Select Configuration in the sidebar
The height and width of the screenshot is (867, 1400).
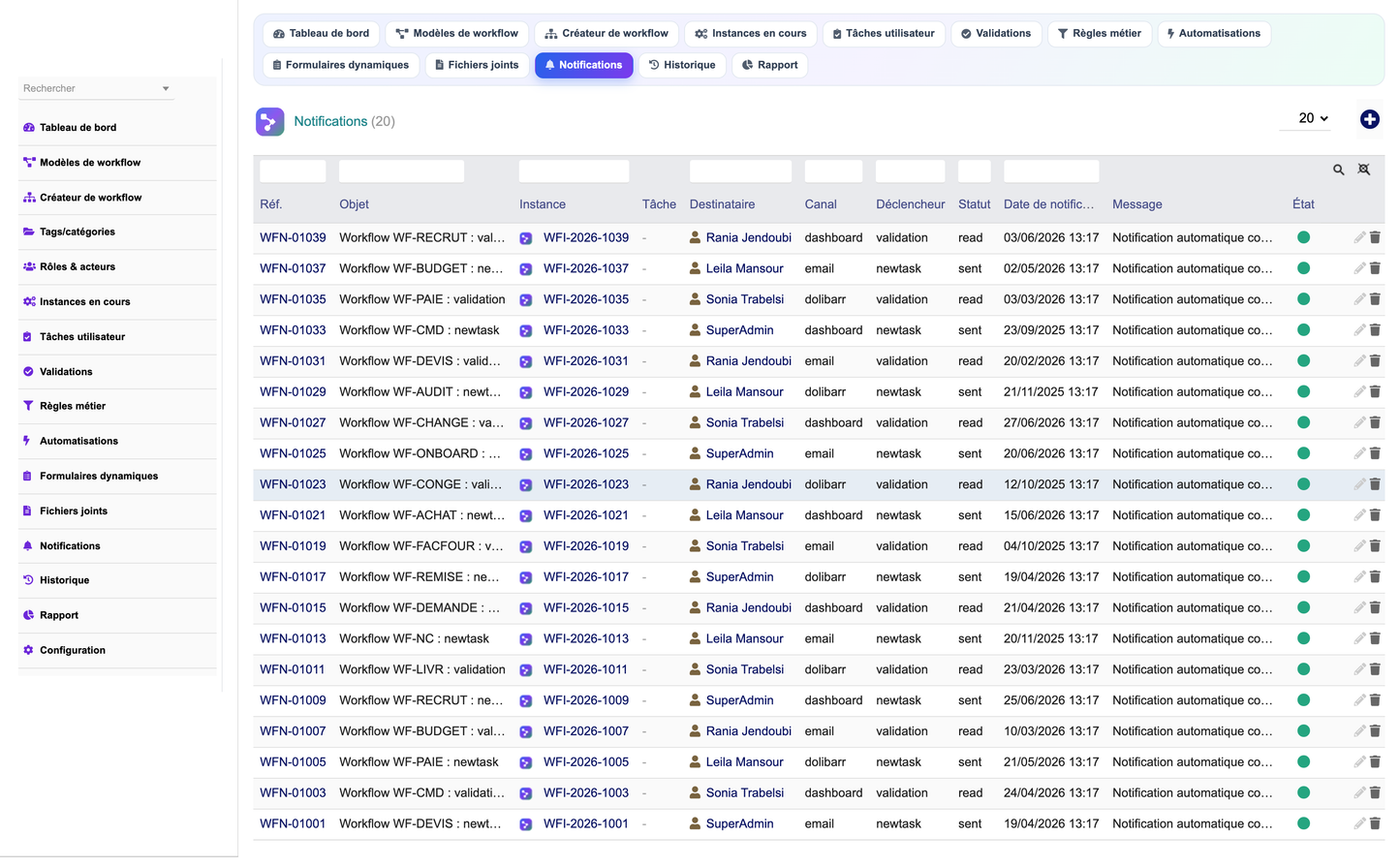[73, 650]
